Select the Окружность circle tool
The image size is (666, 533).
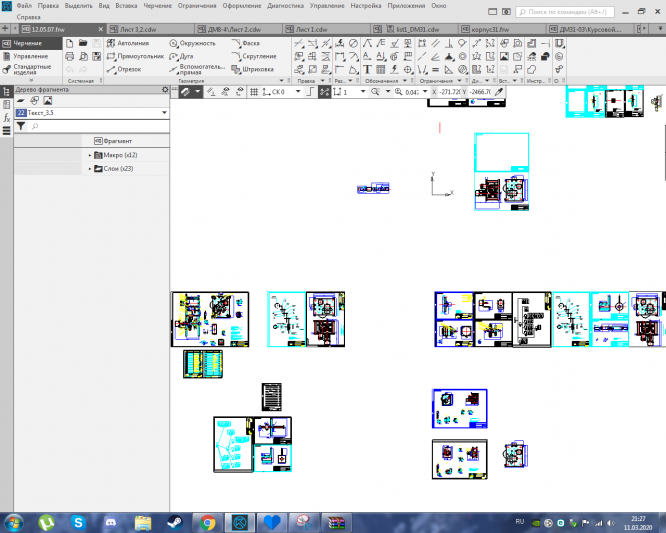(x=192, y=43)
